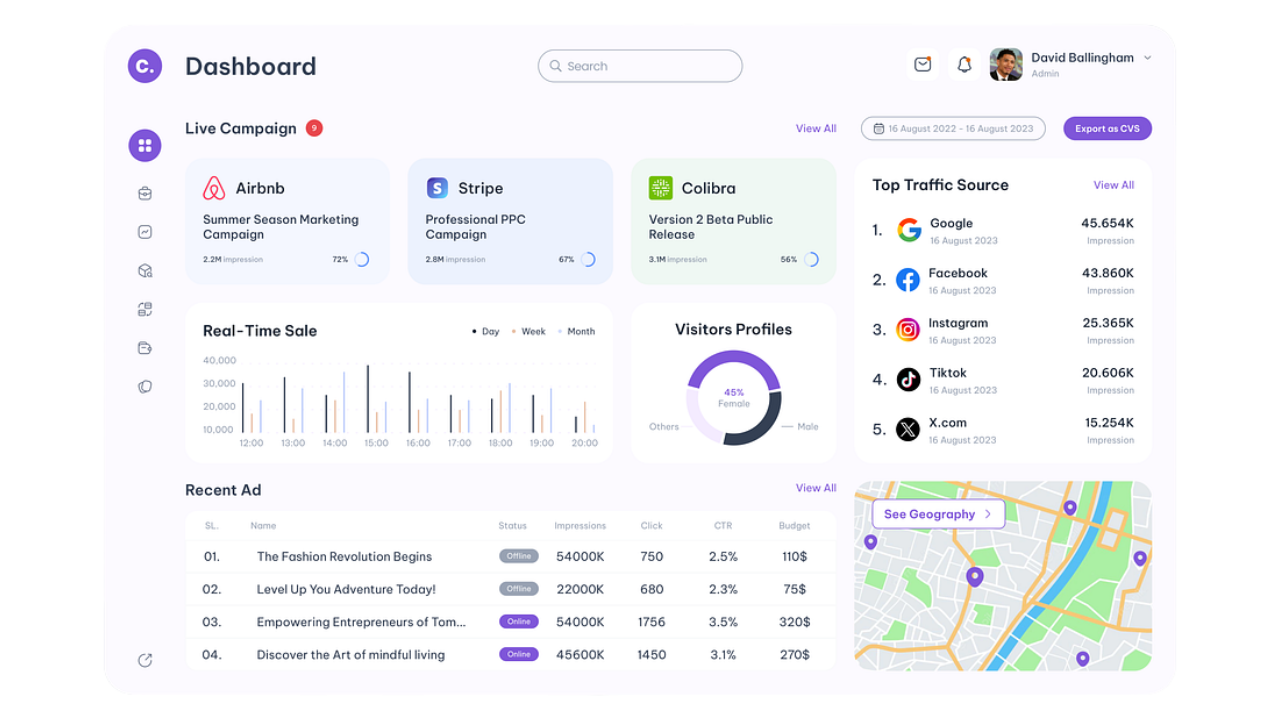
Task: Expand the See Geography chevron
Action: (x=988, y=514)
